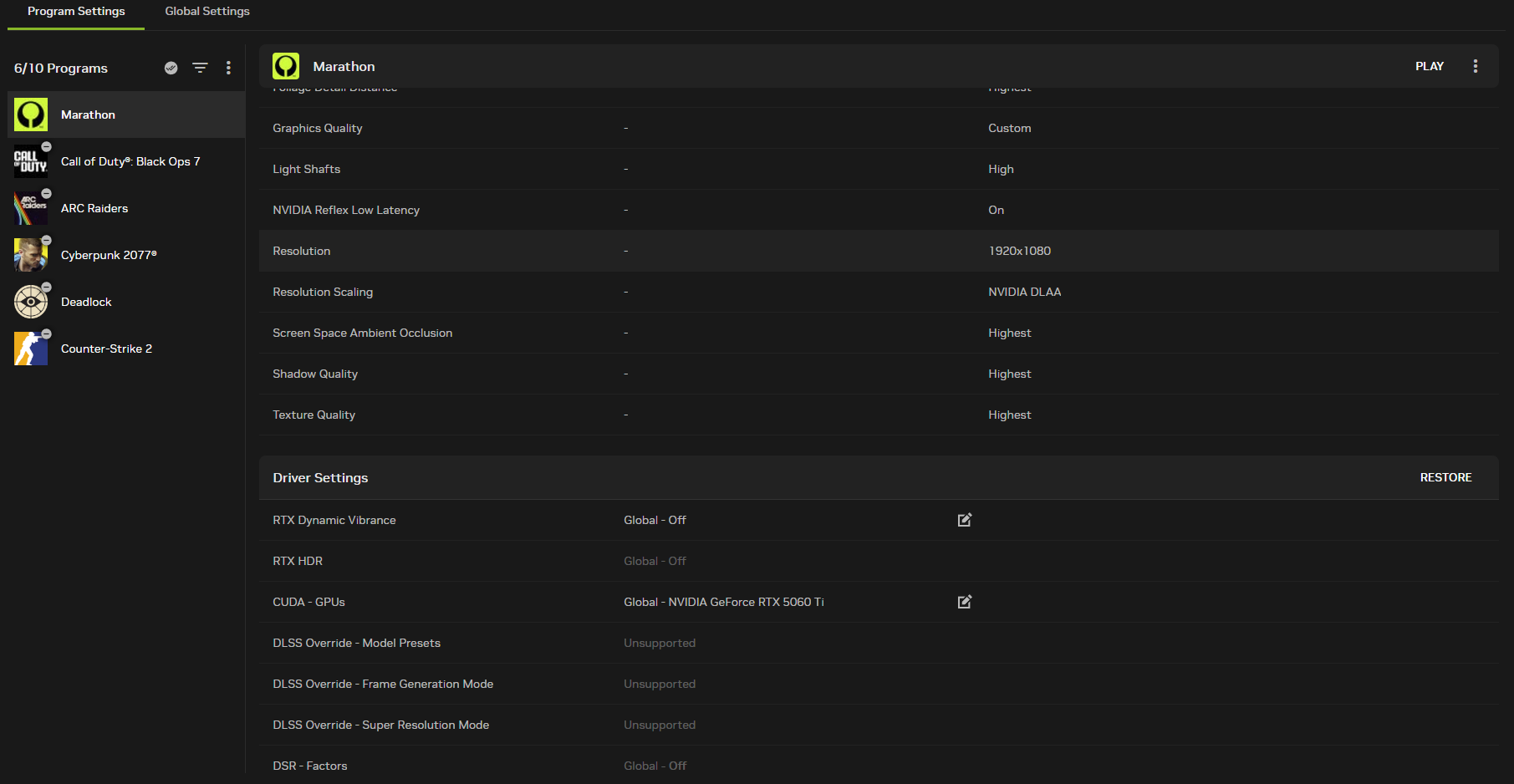This screenshot has height=784, width=1514.
Task: Select the Deadlock game icon
Action: click(x=31, y=302)
